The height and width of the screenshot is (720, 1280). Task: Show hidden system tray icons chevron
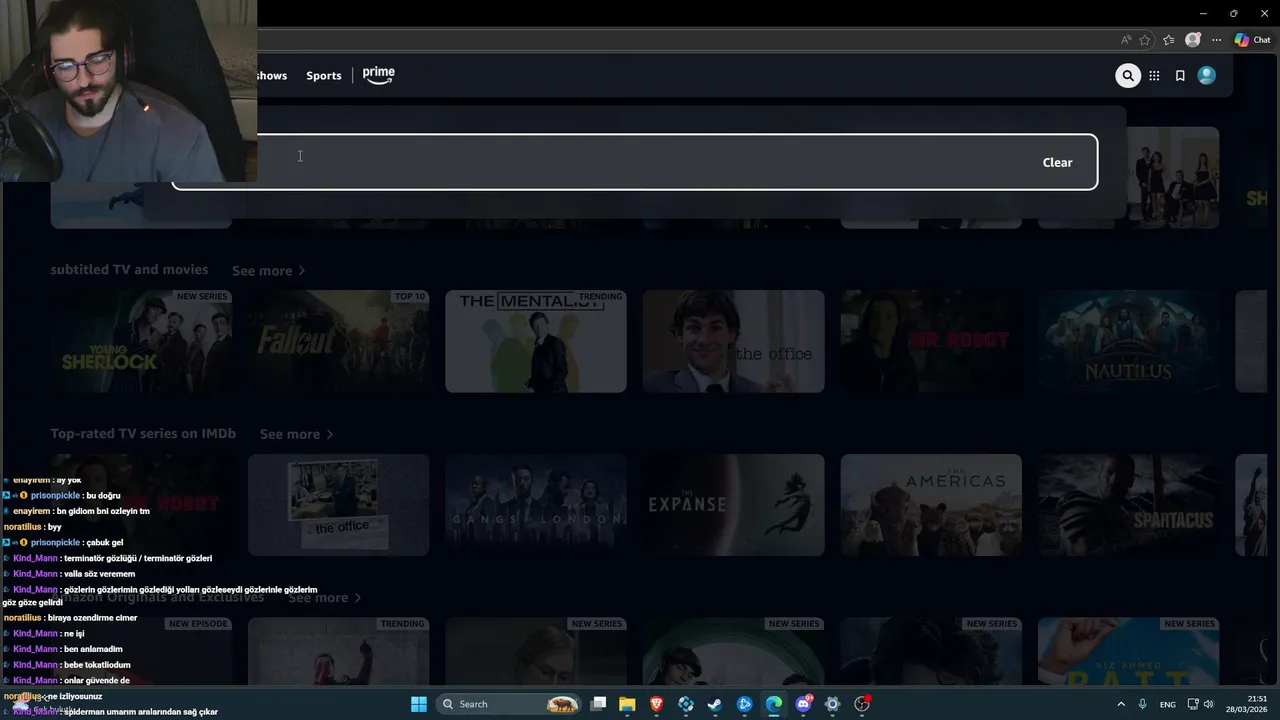pos(1120,704)
